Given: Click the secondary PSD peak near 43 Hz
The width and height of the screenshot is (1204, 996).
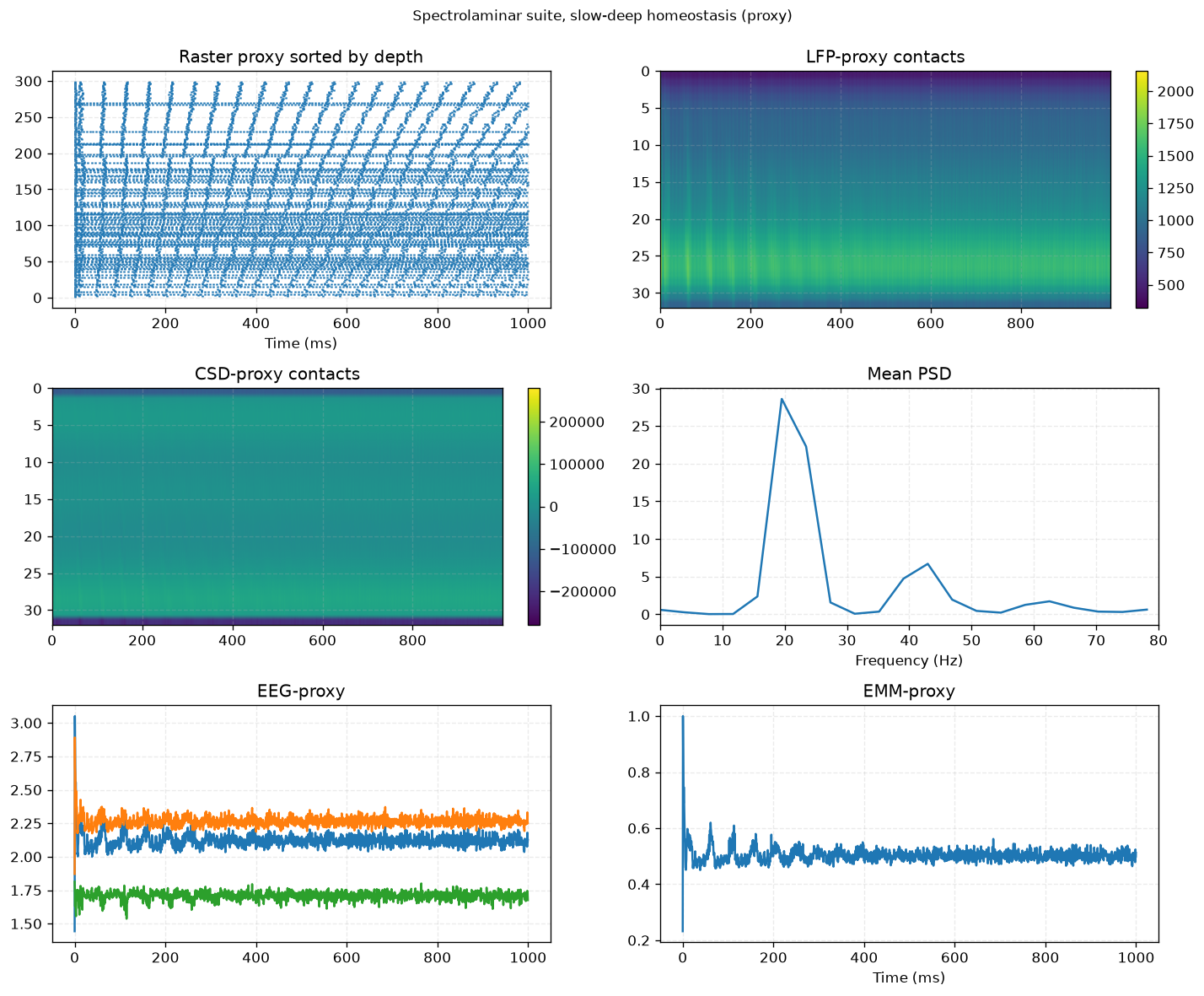Looking at the screenshot, I should [x=927, y=563].
